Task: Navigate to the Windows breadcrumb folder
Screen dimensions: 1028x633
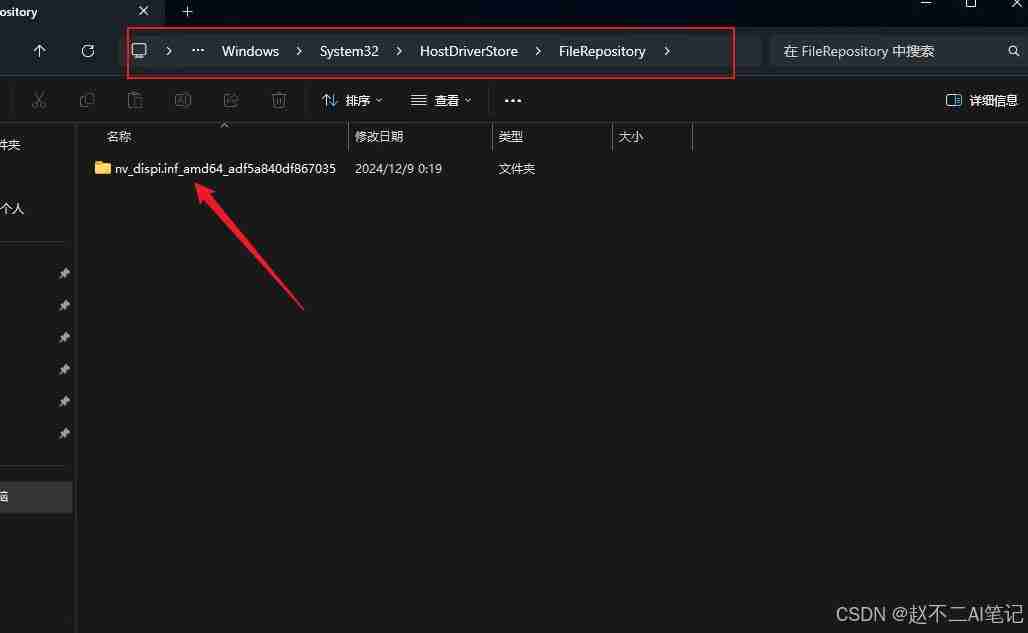Action: (250, 51)
